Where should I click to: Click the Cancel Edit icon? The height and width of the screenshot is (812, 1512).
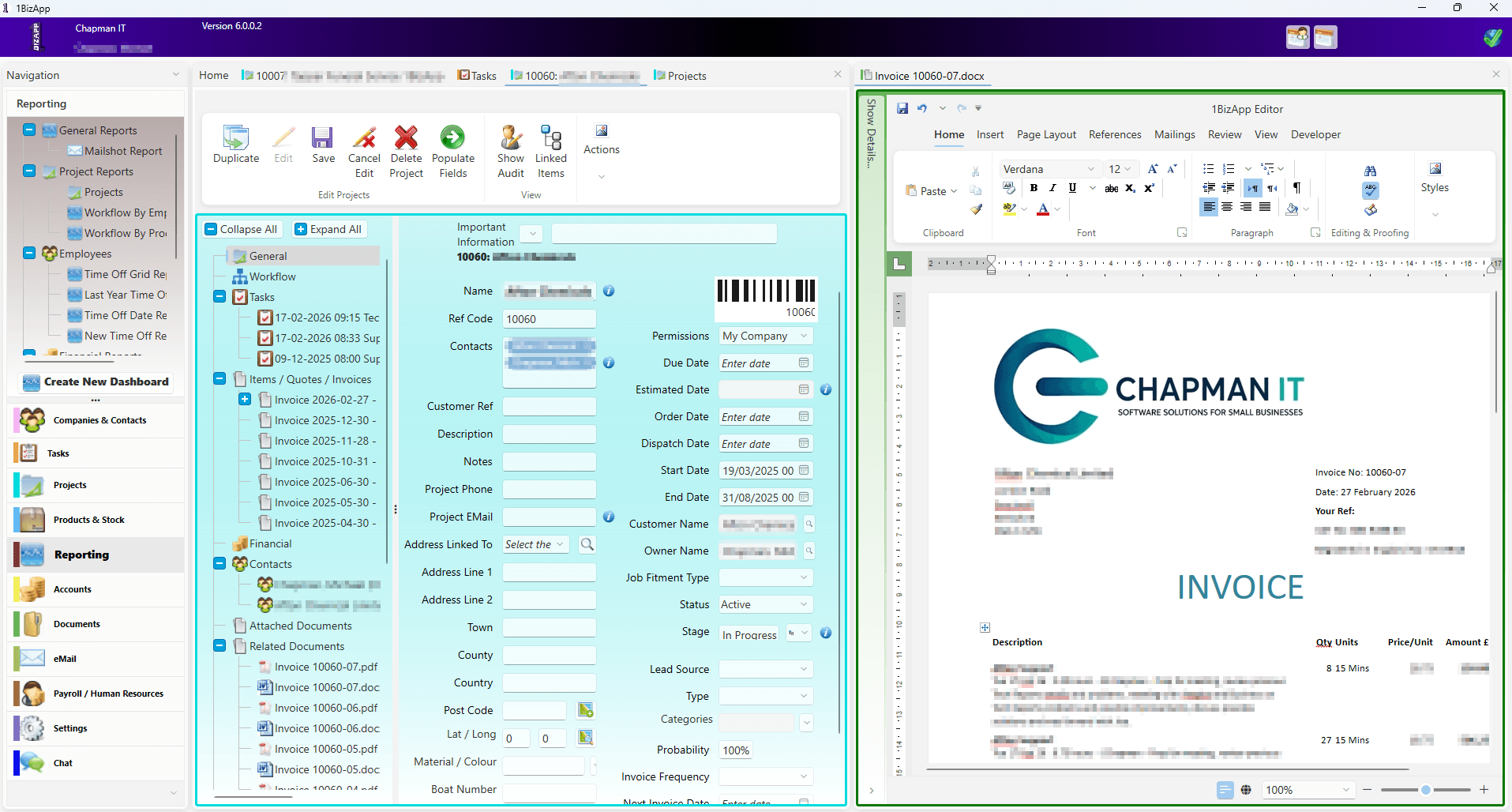364,137
